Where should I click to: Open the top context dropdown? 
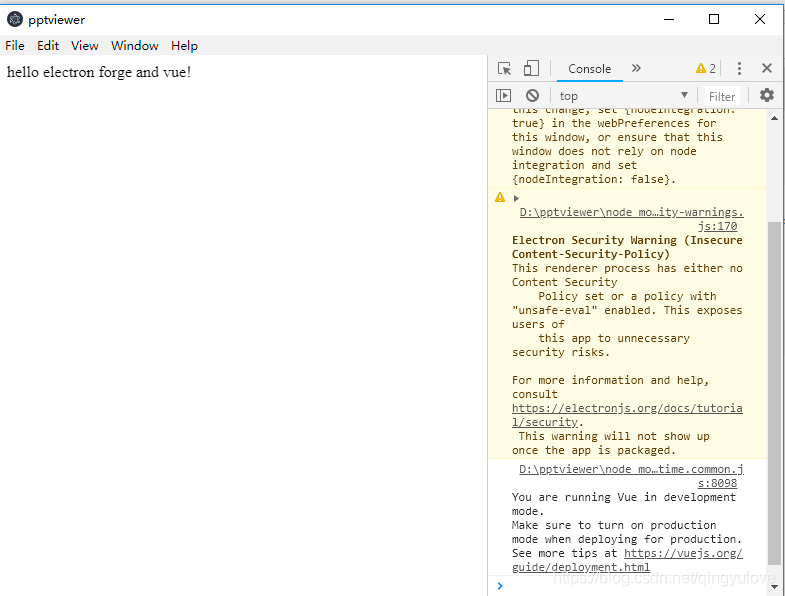tap(623, 95)
